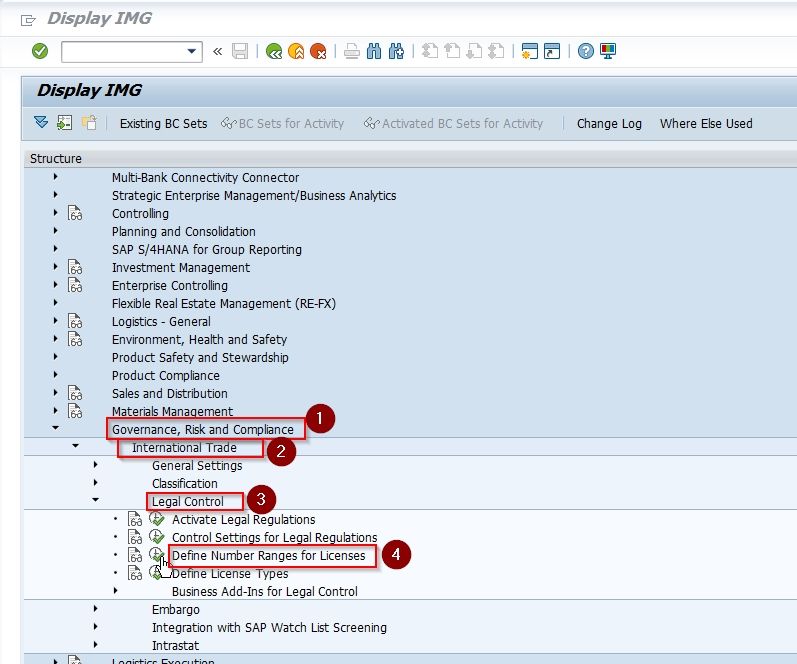
Task: Execute Activate Legal Regulations activity icon
Action: click(x=157, y=519)
